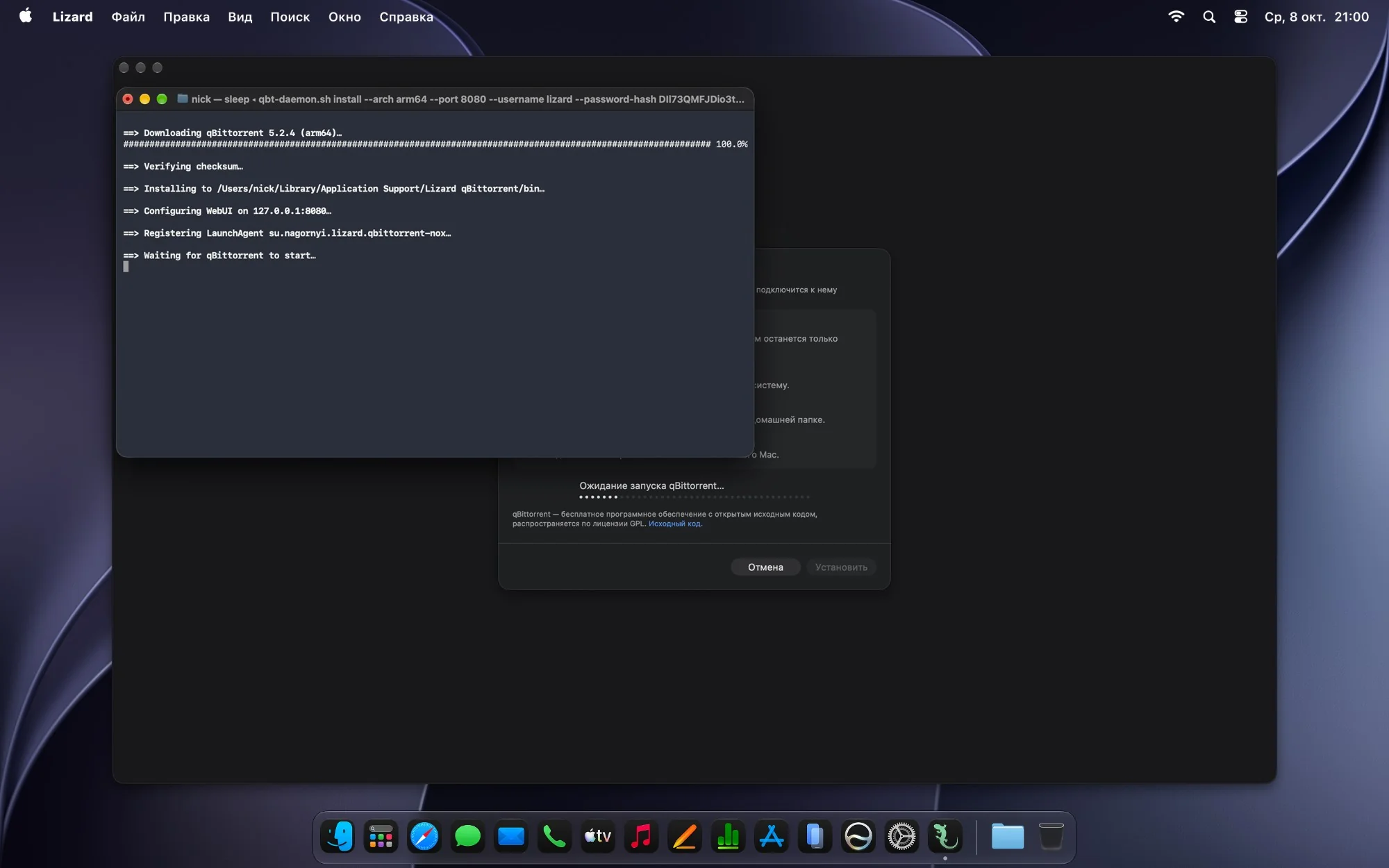Open the Правка menu
Viewport: 1389px width, 868px height.
coord(186,17)
